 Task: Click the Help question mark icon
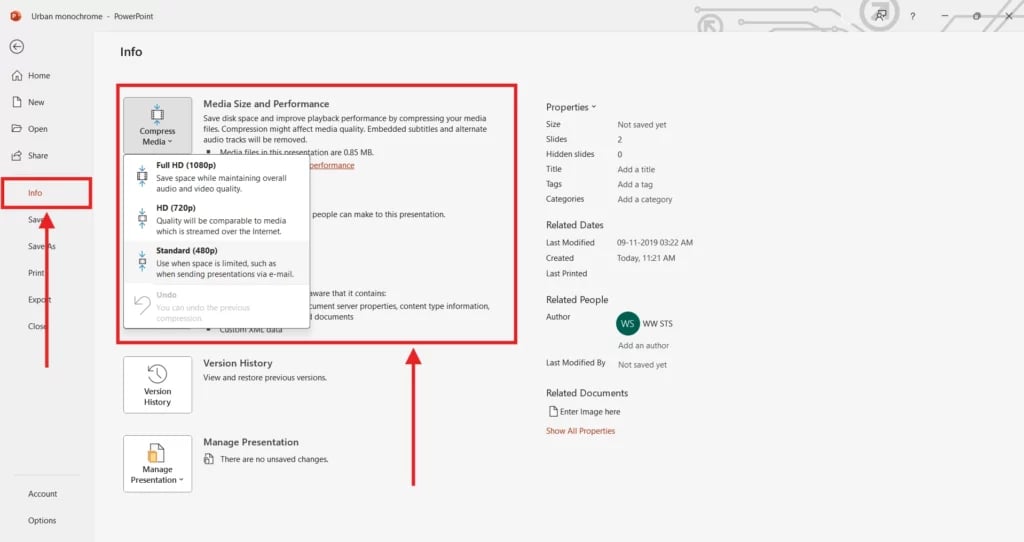coord(912,16)
